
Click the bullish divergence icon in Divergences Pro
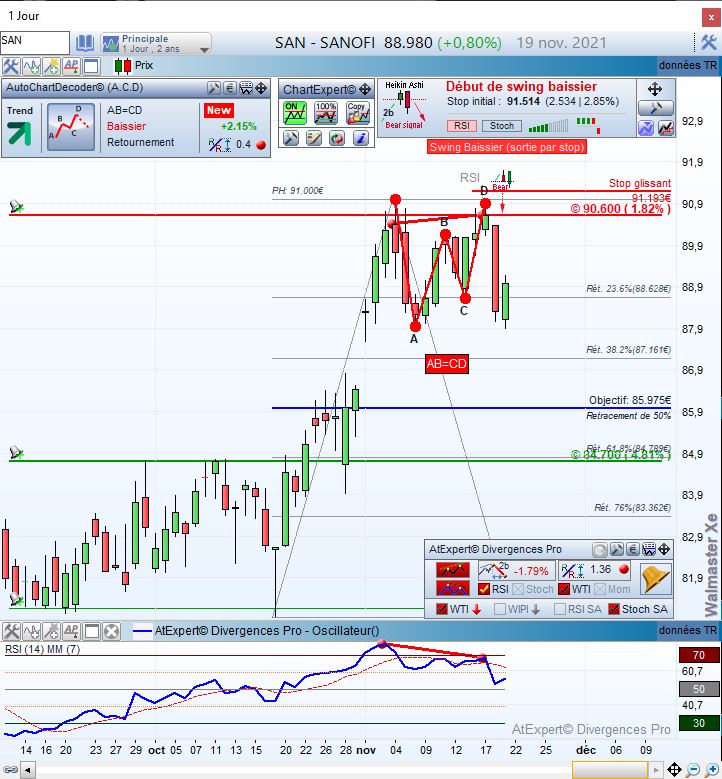click(452, 588)
